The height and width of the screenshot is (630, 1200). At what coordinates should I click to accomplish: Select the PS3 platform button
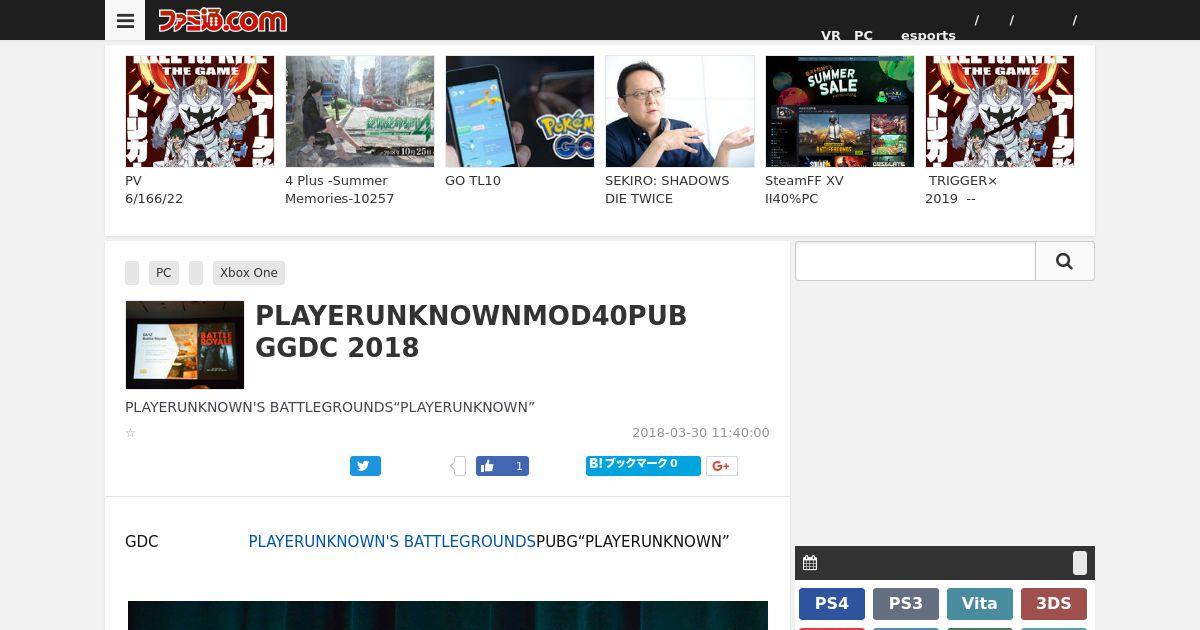tap(906, 604)
